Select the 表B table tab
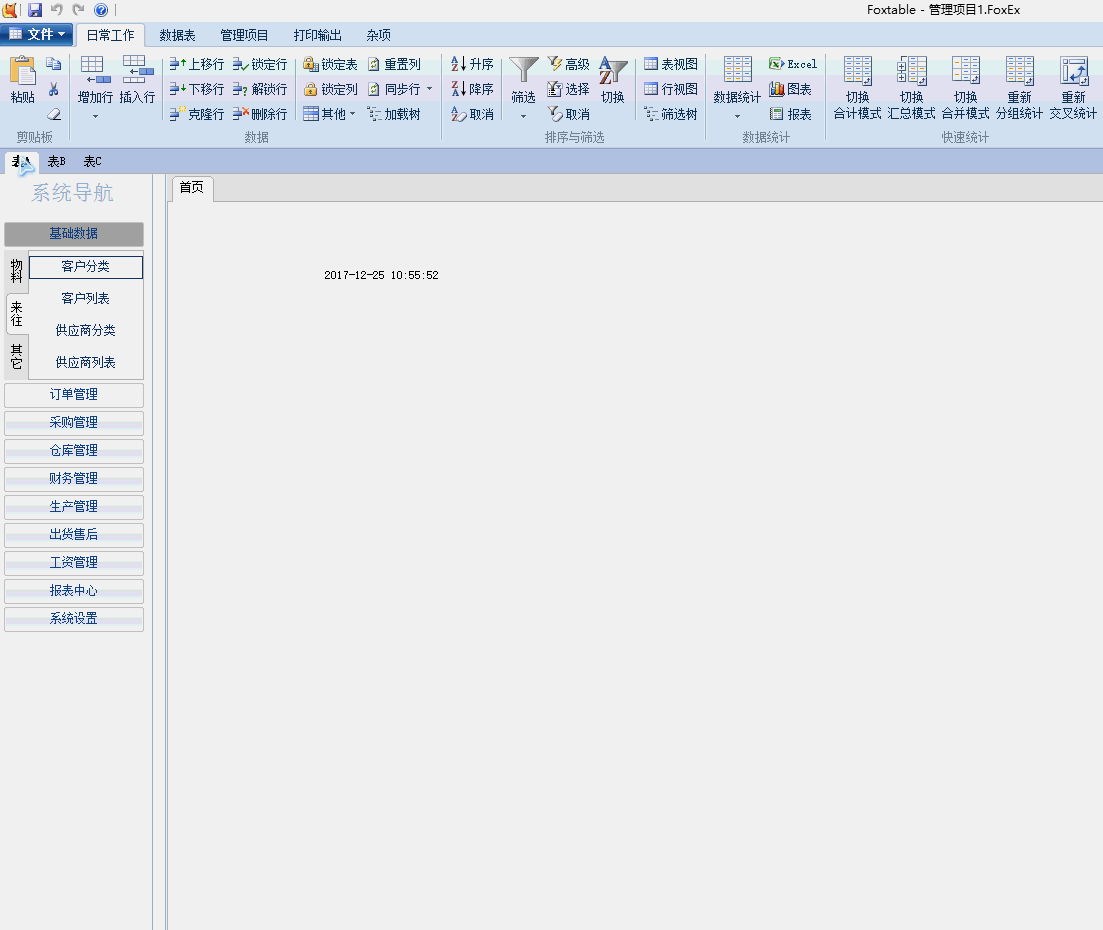Image resolution: width=1103 pixels, height=930 pixels. 57,162
